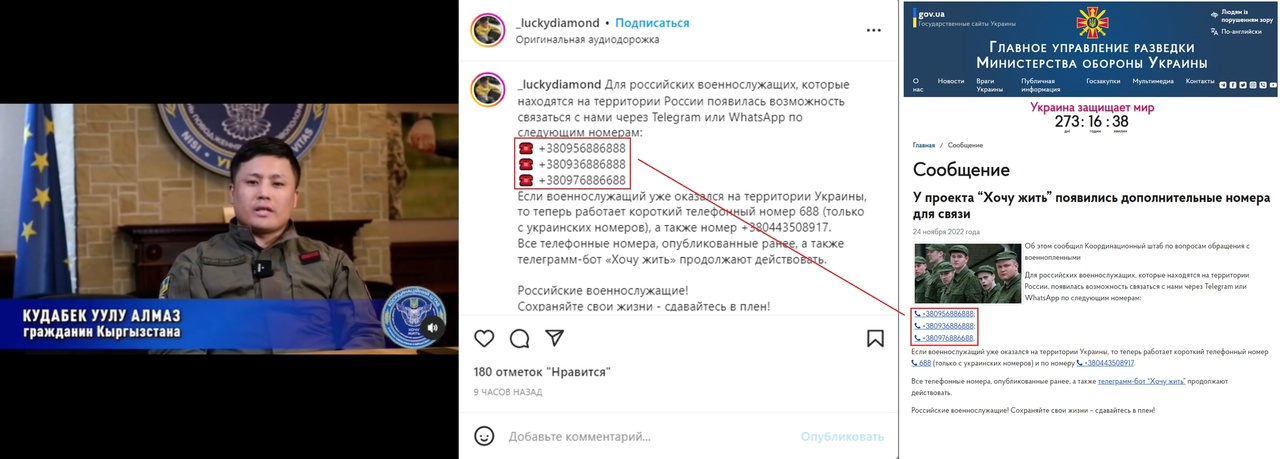Viewport: 1280px width, 459px height.
Task: Open the Новости menu item
Action: click(950, 81)
